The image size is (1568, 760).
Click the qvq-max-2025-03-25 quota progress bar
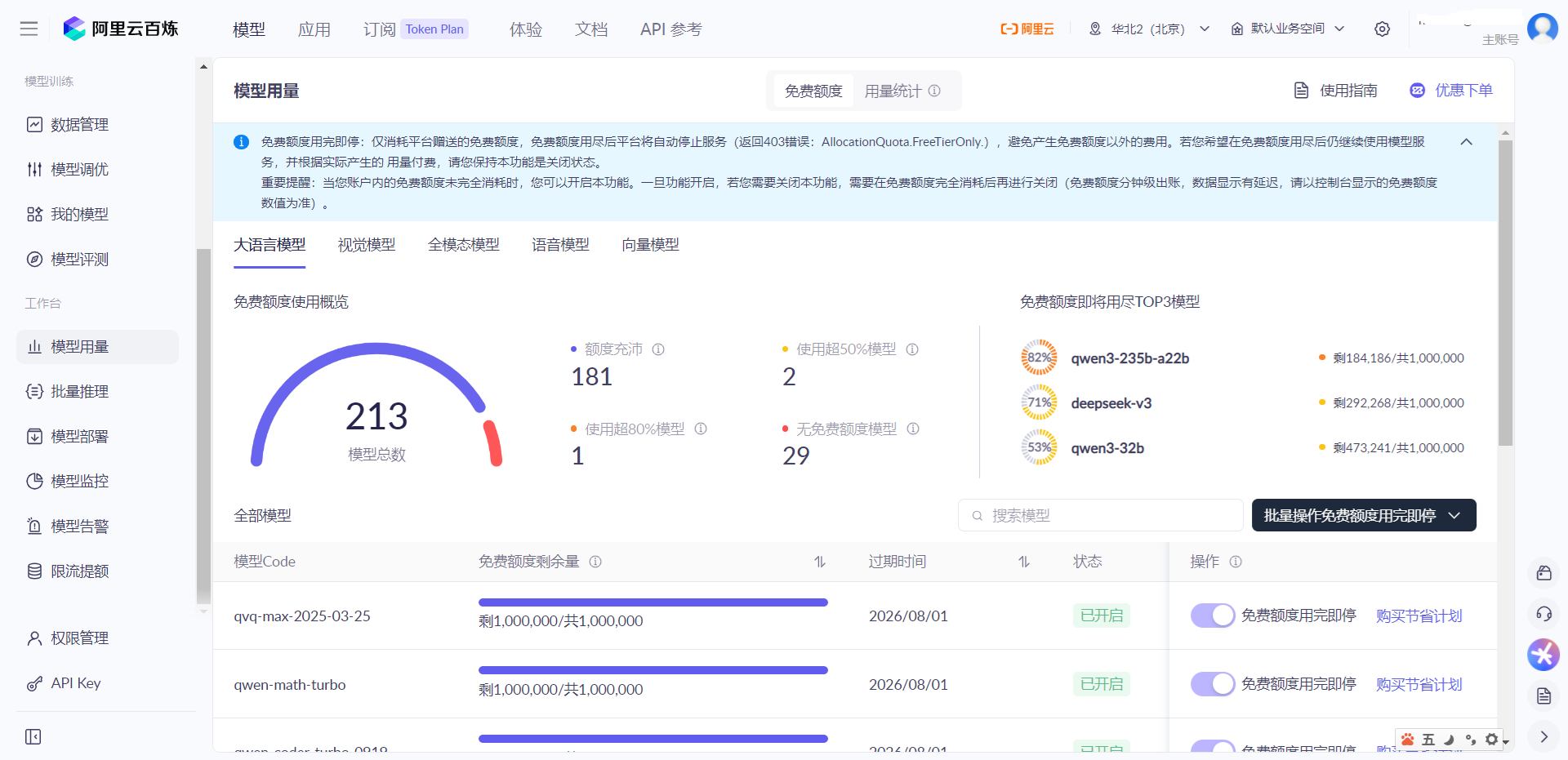653,602
